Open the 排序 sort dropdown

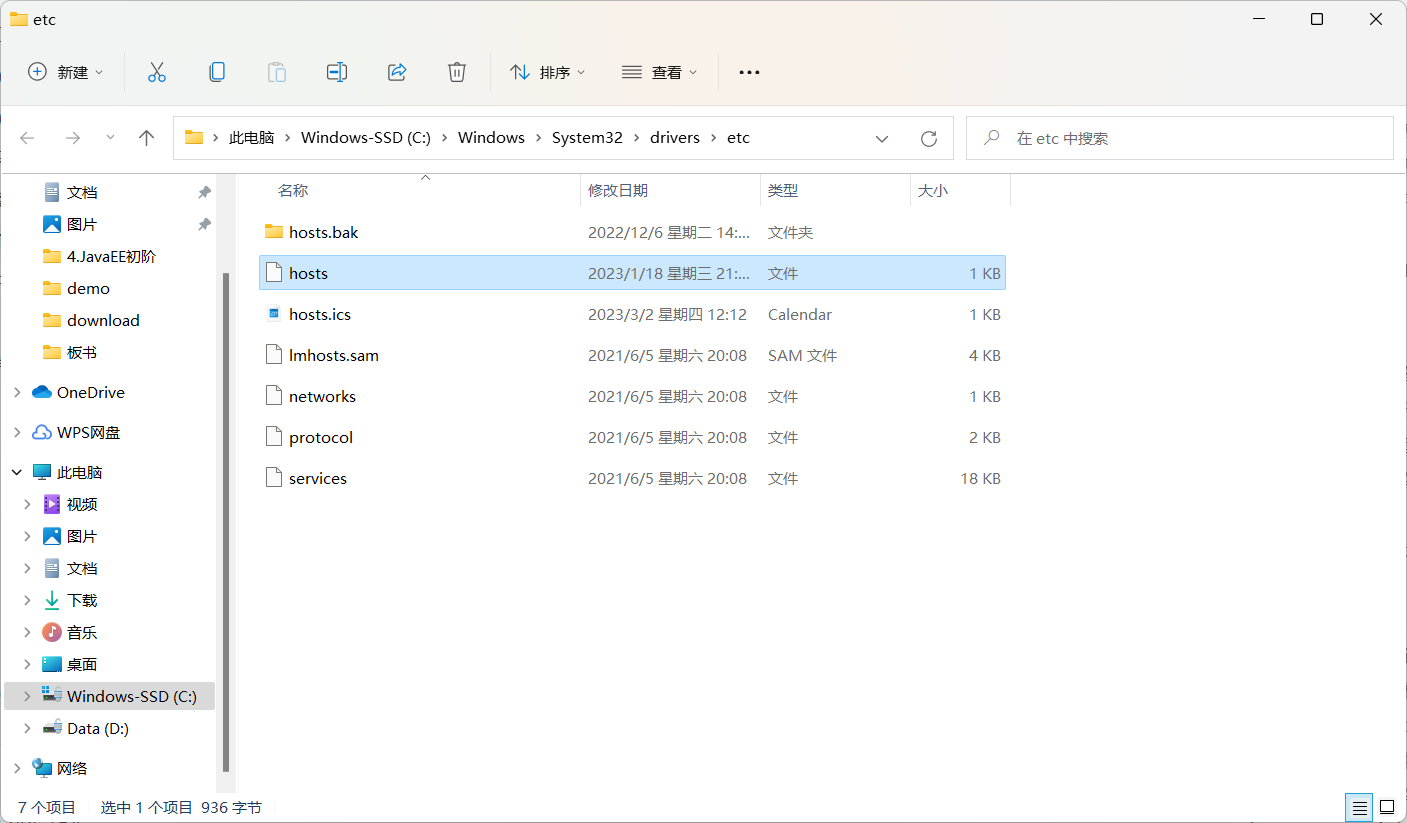[548, 72]
